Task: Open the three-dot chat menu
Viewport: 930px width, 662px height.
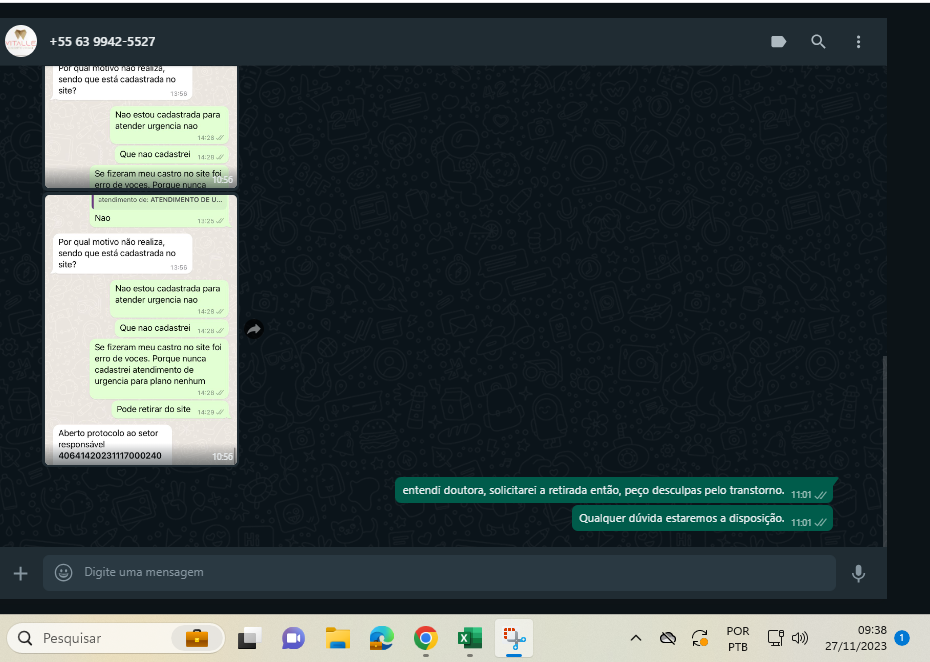Action: [x=858, y=42]
